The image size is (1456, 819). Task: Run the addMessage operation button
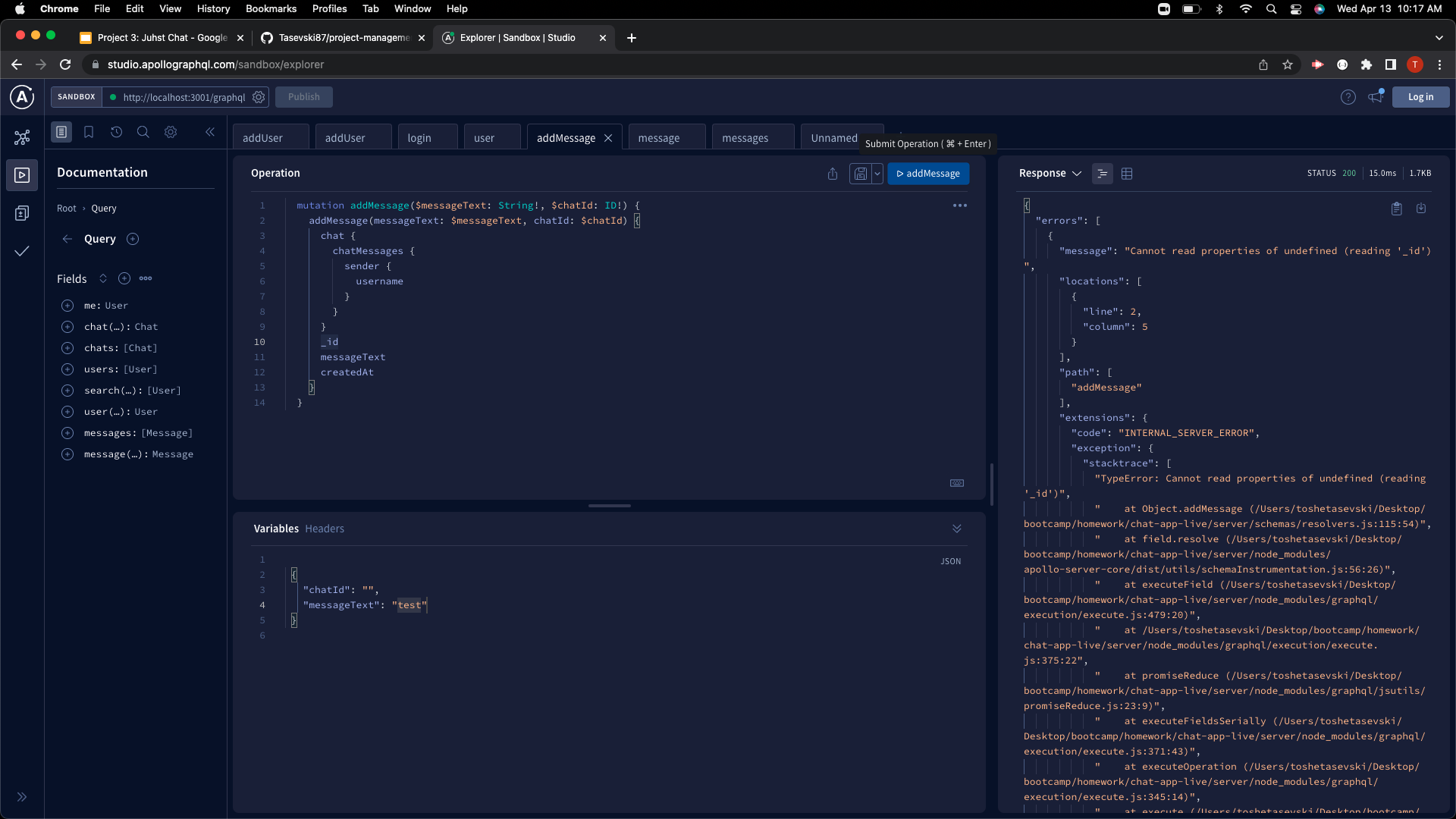point(928,174)
